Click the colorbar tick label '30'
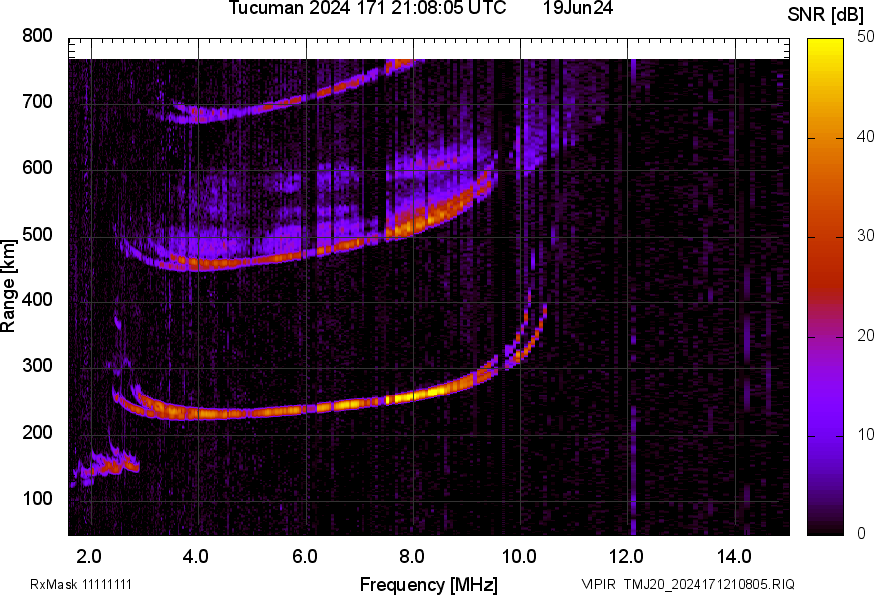874x595 pixels. pos(865,235)
